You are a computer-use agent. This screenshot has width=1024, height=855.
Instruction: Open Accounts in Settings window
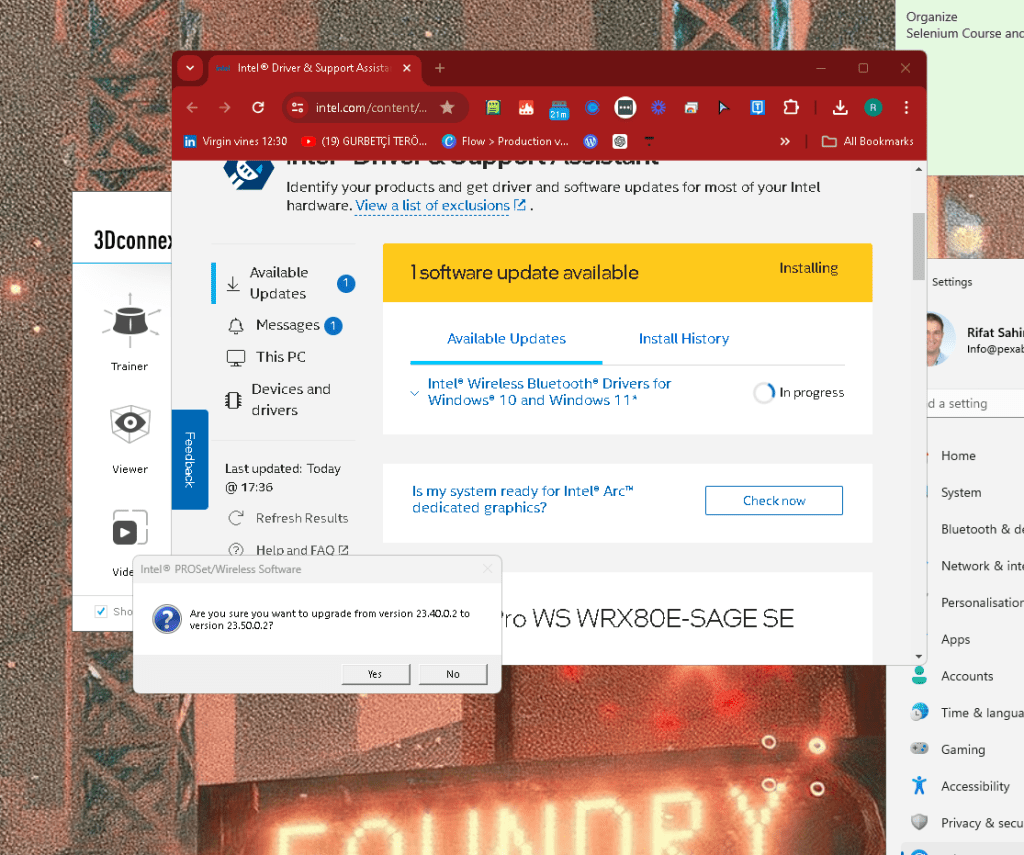click(967, 676)
